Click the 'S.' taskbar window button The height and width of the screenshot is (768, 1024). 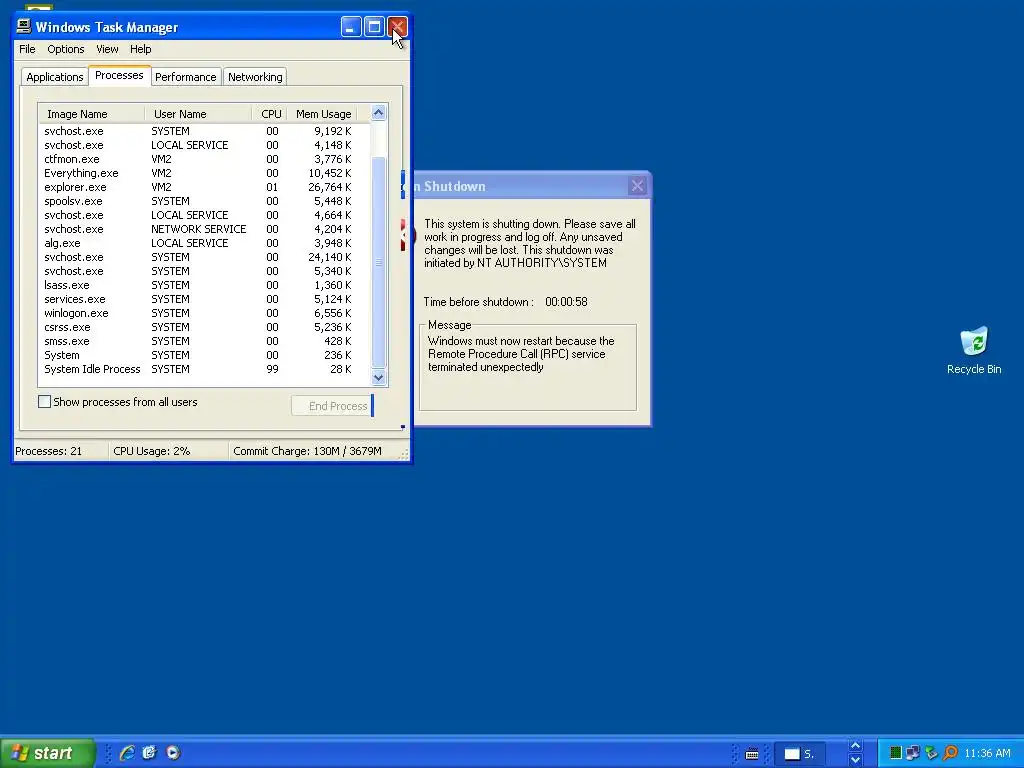point(799,754)
